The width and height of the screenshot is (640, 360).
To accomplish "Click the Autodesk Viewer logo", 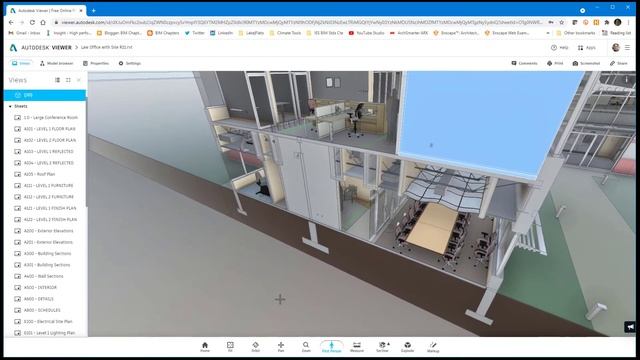I will pyautogui.click(x=40, y=48).
